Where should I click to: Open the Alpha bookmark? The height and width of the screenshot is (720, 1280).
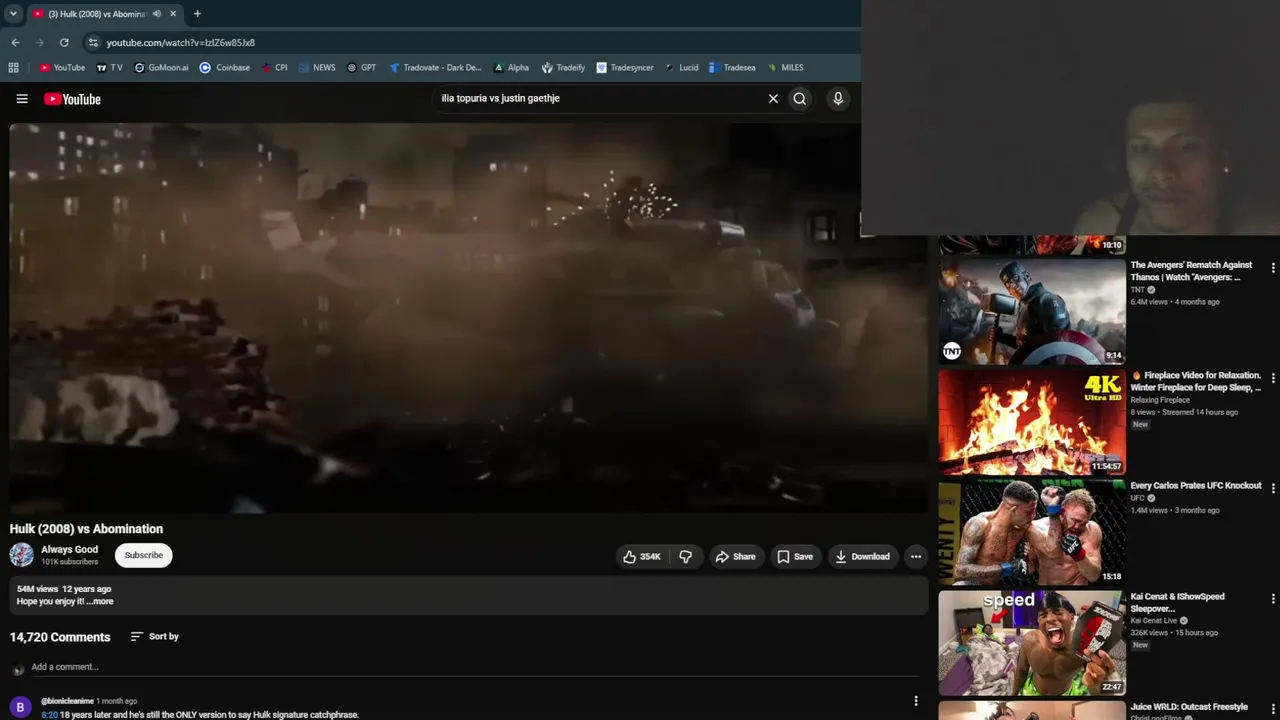pos(511,68)
